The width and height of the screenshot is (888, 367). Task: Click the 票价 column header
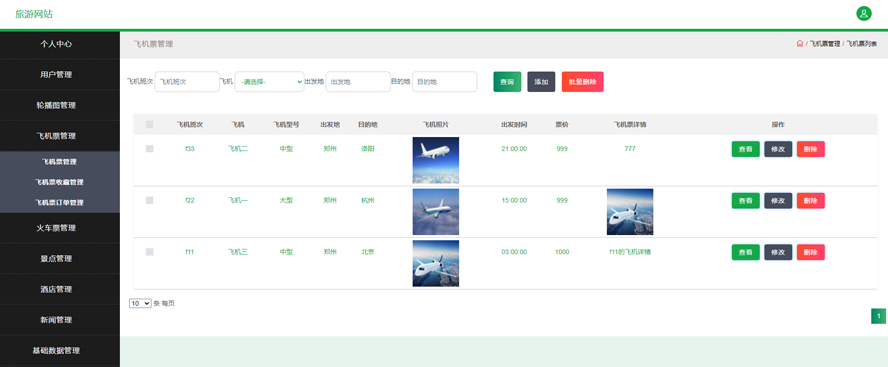[562, 125]
